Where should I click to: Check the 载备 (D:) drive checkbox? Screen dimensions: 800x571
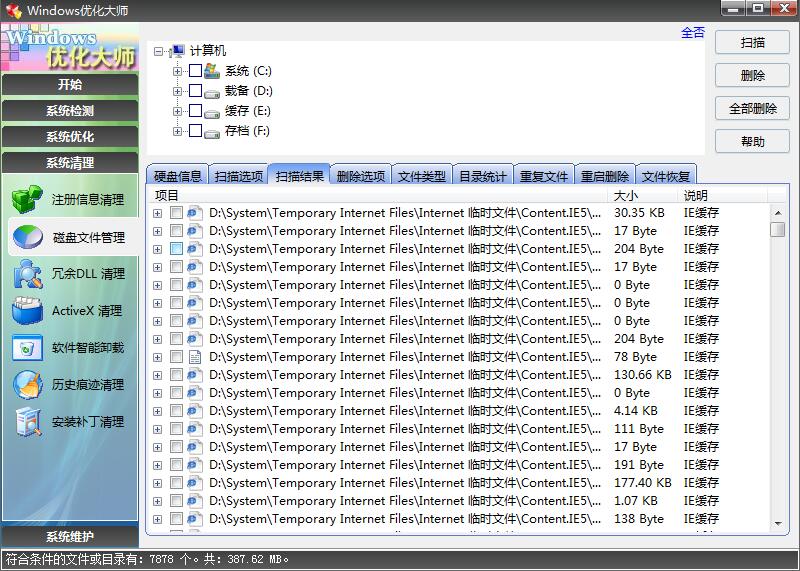click(195, 90)
